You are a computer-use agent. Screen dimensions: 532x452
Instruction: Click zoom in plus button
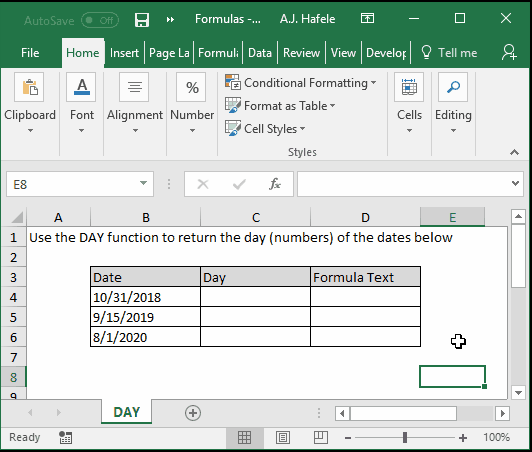tap(462, 438)
